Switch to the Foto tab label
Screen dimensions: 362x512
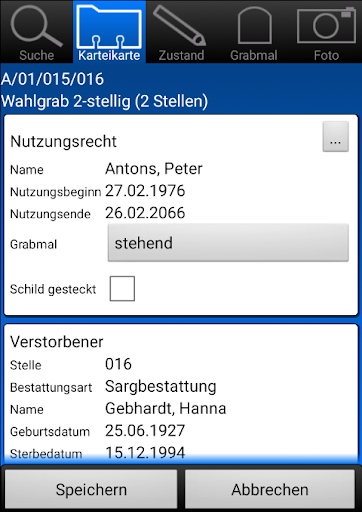(326, 55)
